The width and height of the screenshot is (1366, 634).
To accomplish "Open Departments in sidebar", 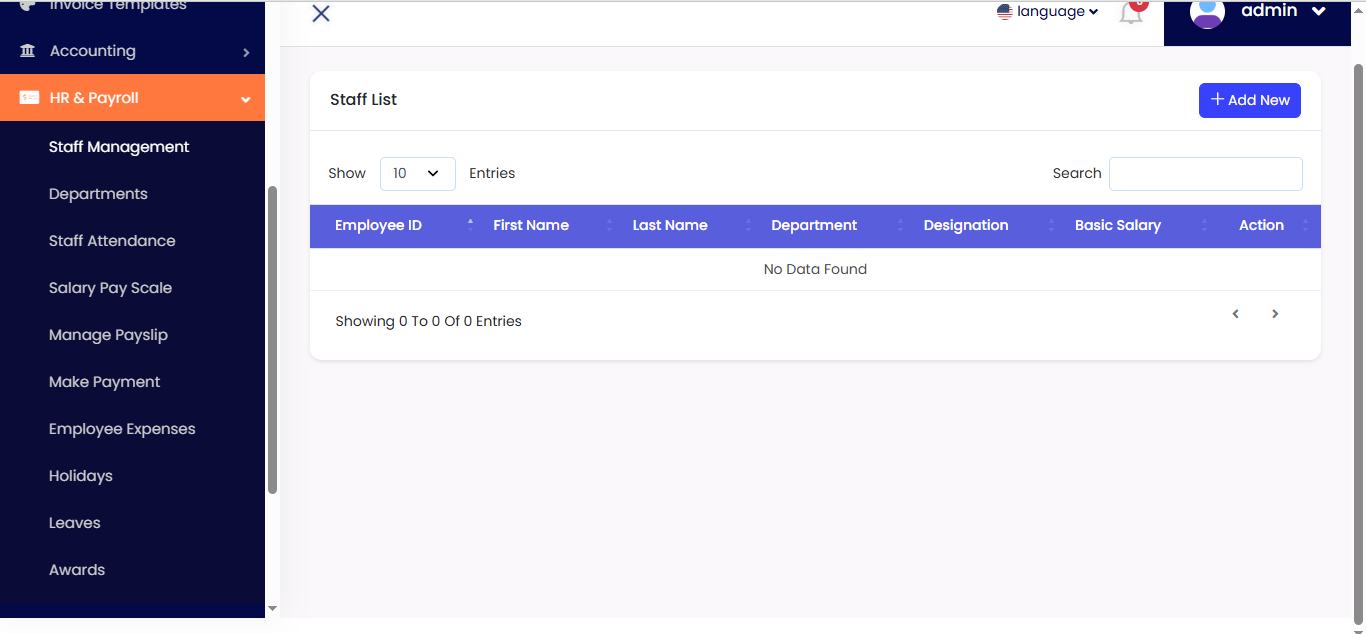I will pos(98,194).
